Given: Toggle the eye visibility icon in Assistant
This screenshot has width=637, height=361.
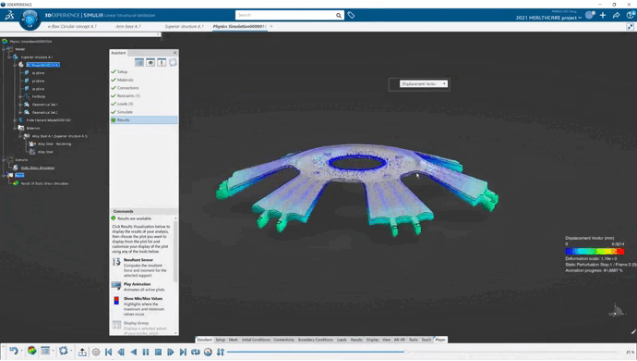Looking at the screenshot, I should tap(150, 63).
